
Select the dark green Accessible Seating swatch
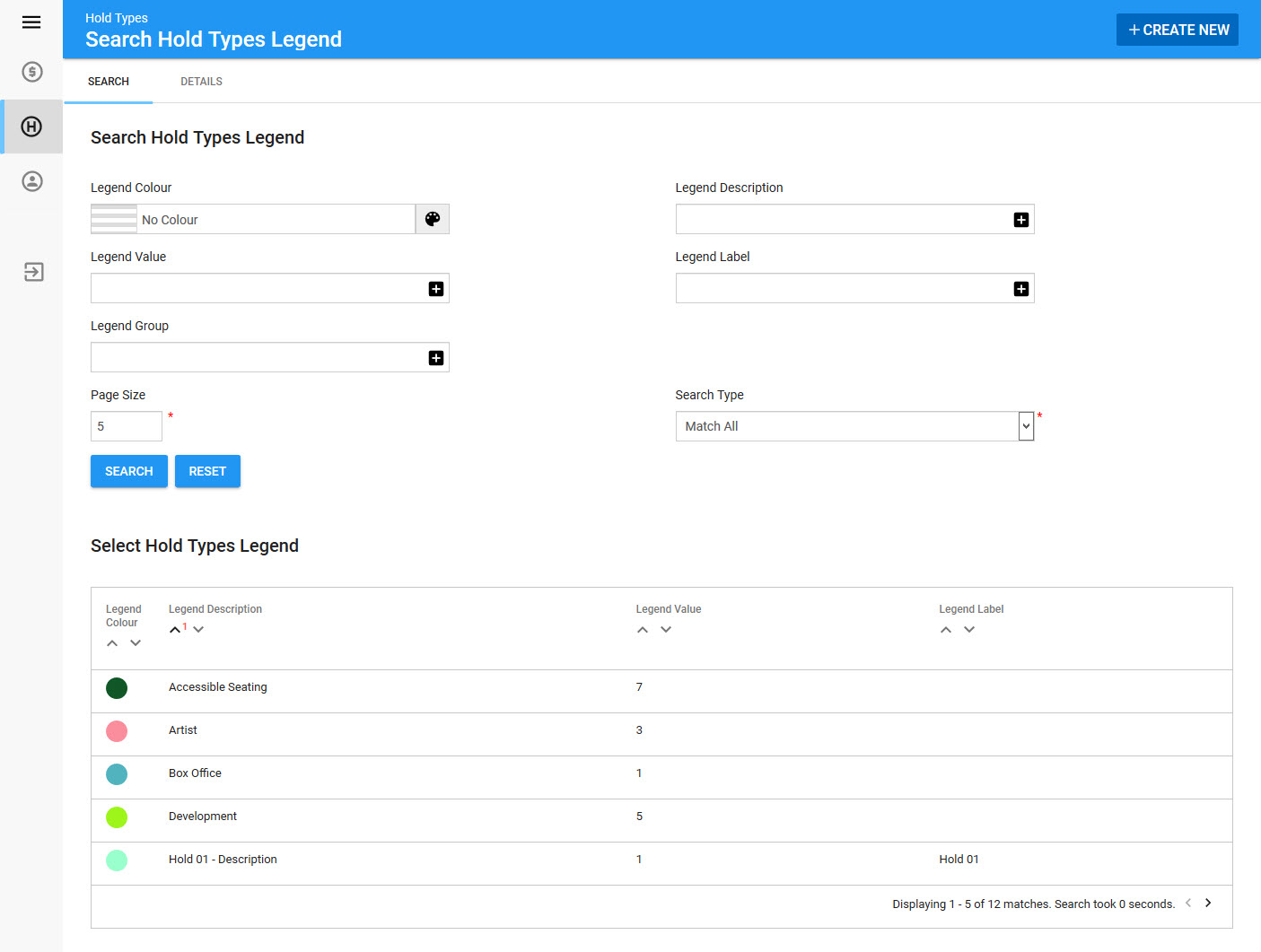[117, 688]
